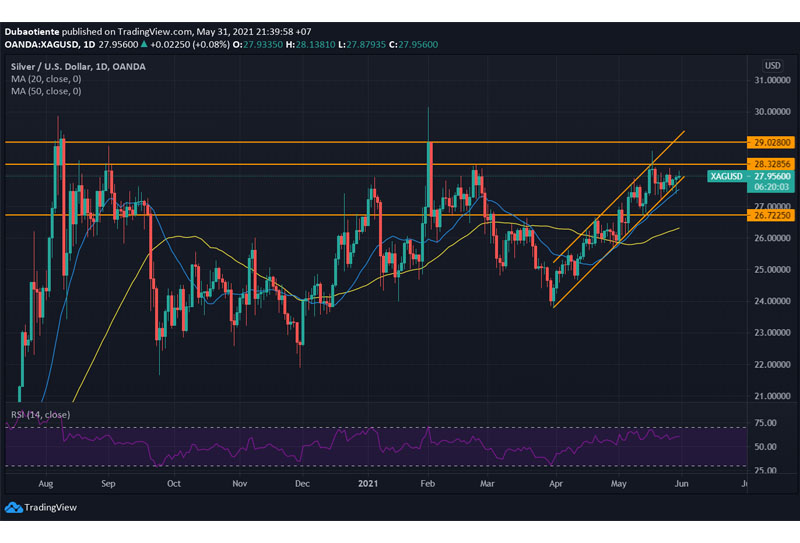Screen dimensions: 800x543
Task: Click the MA (50, close, 0) indicator label
Action: [46, 91]
